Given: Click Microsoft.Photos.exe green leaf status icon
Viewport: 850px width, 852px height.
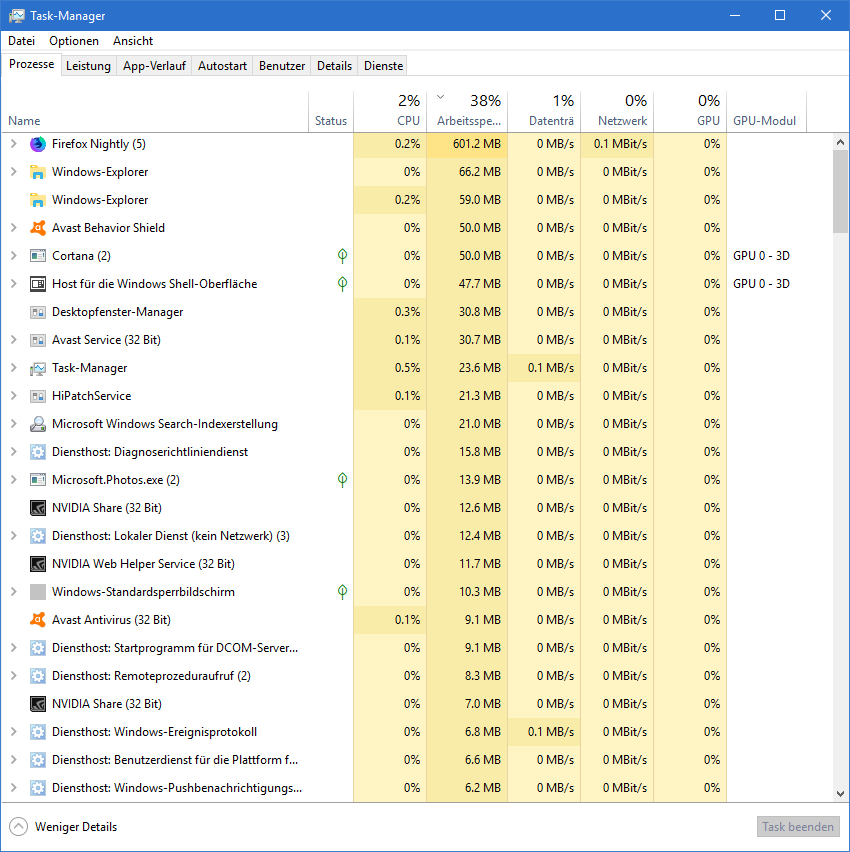Looking at the screenshot, I should [342, 479].
